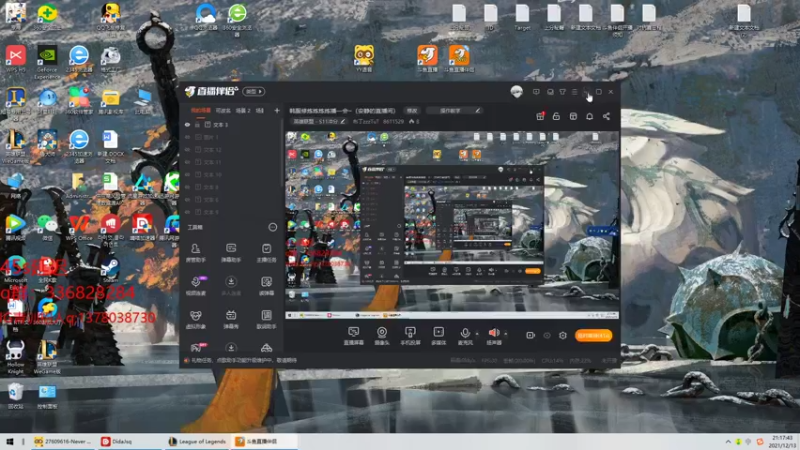Viewport: 800px width, 450px height.
Task: Open the 视频连麦 tool
Action: click(x=195, y=286)
